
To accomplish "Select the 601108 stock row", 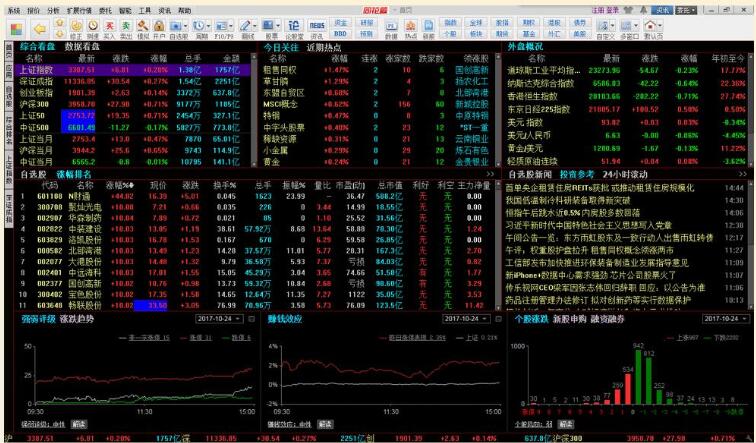I will pos(256,196).
